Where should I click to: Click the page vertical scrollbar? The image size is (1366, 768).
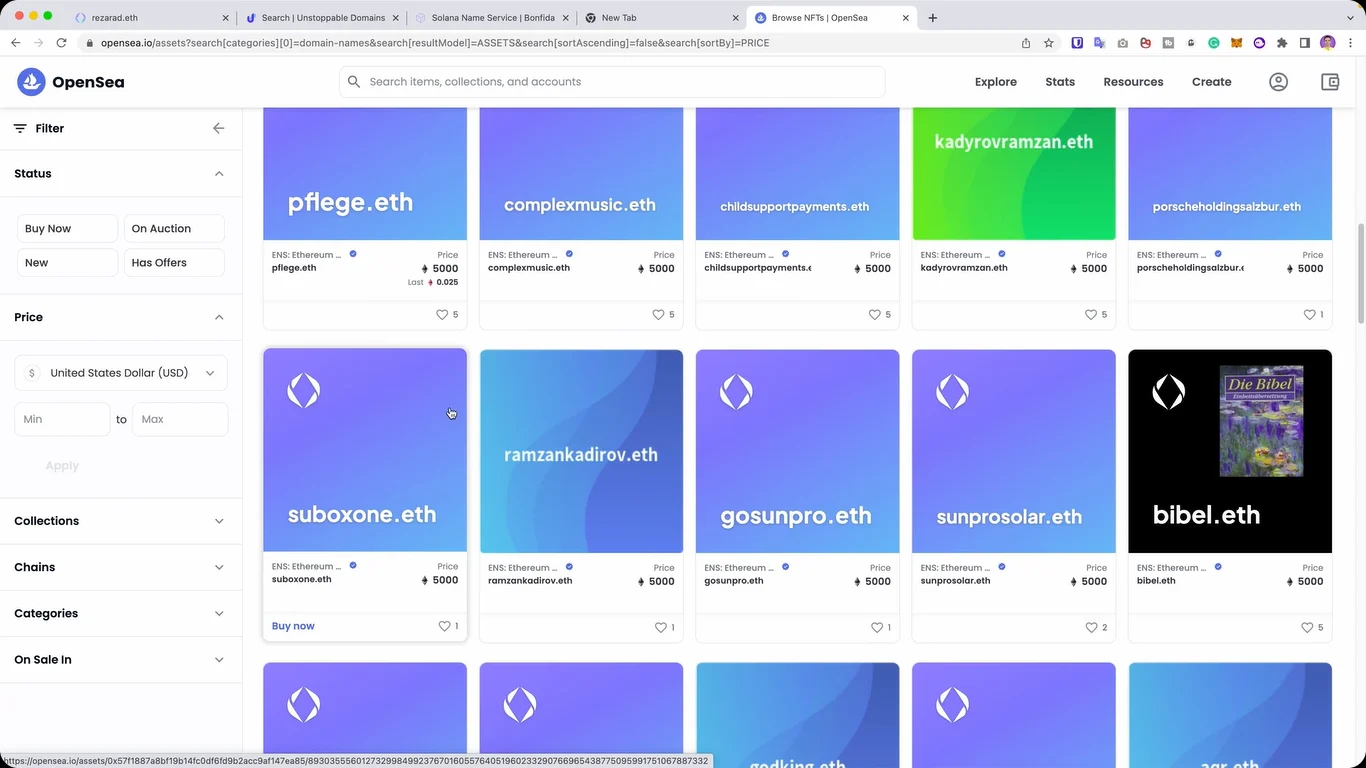tap(1360, 272)
